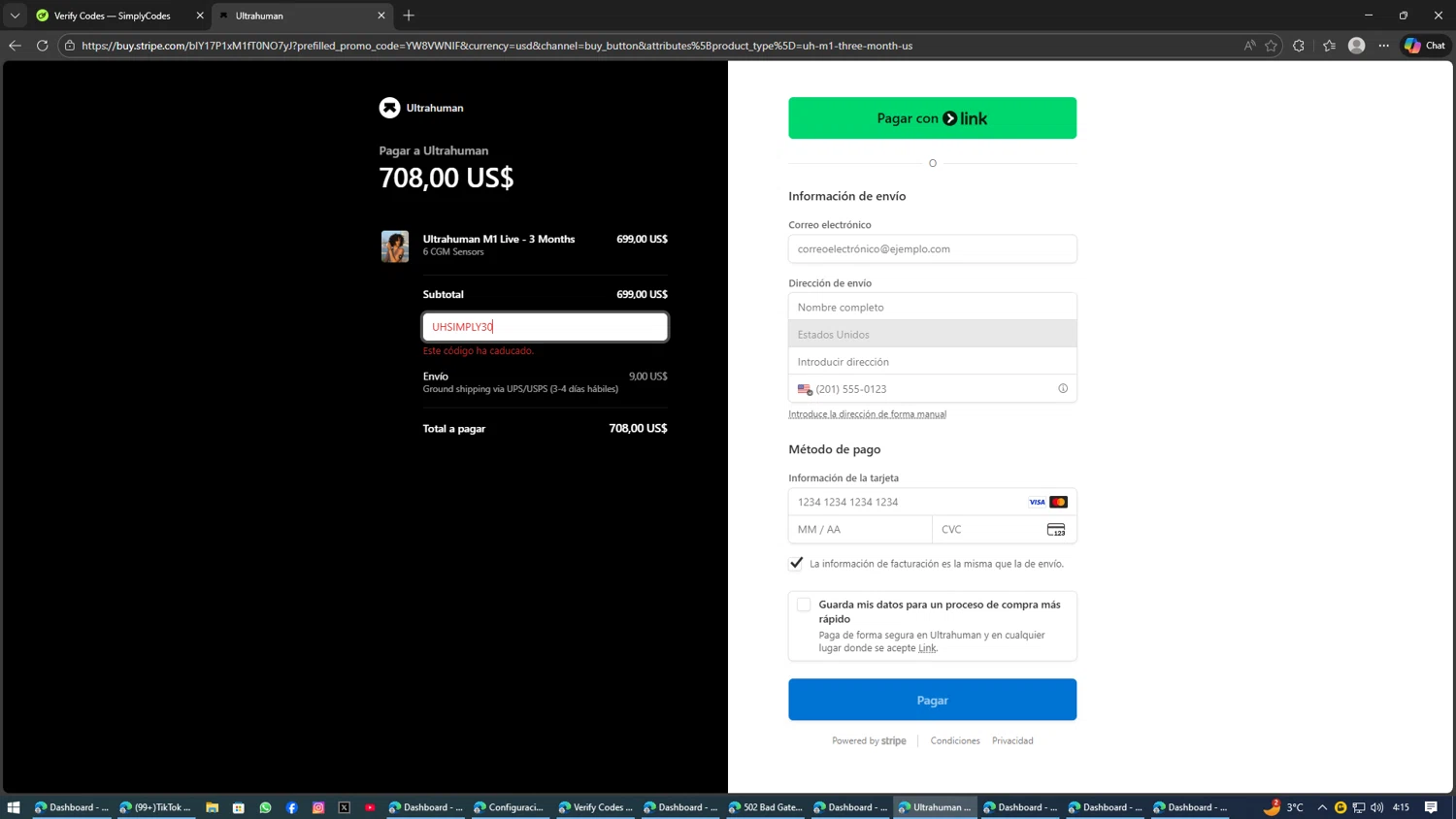
Task: Open File Explorer from the taskbar
Action: pyautogui.click(x=212, y=807)
